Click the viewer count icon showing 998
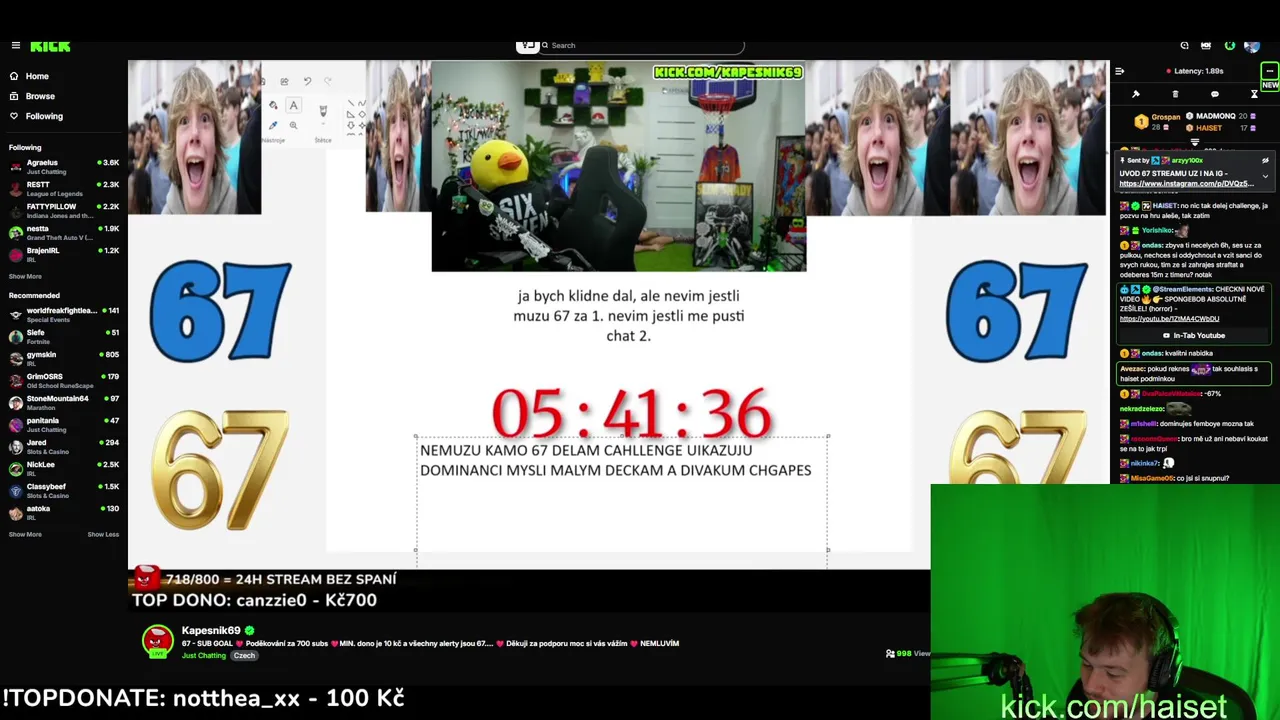 [890, 653]
